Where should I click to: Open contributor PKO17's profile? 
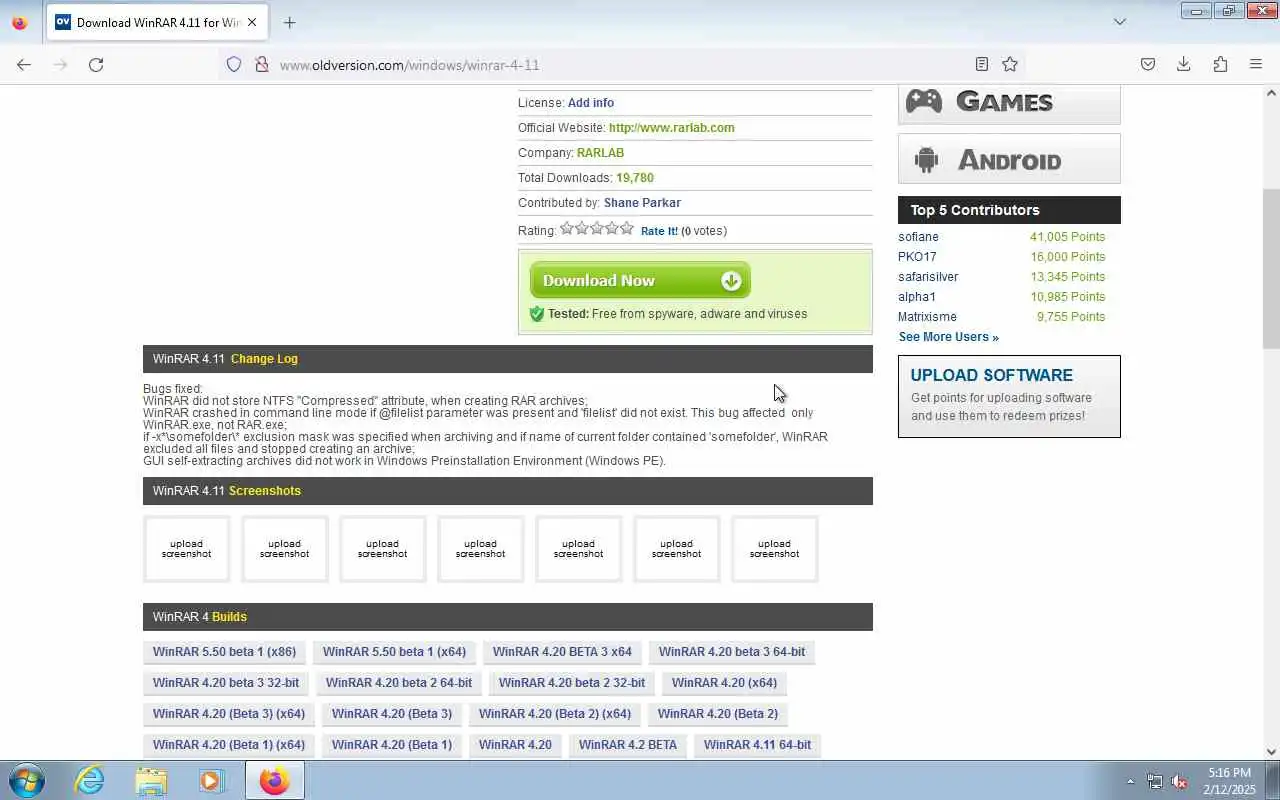point(917,257)
